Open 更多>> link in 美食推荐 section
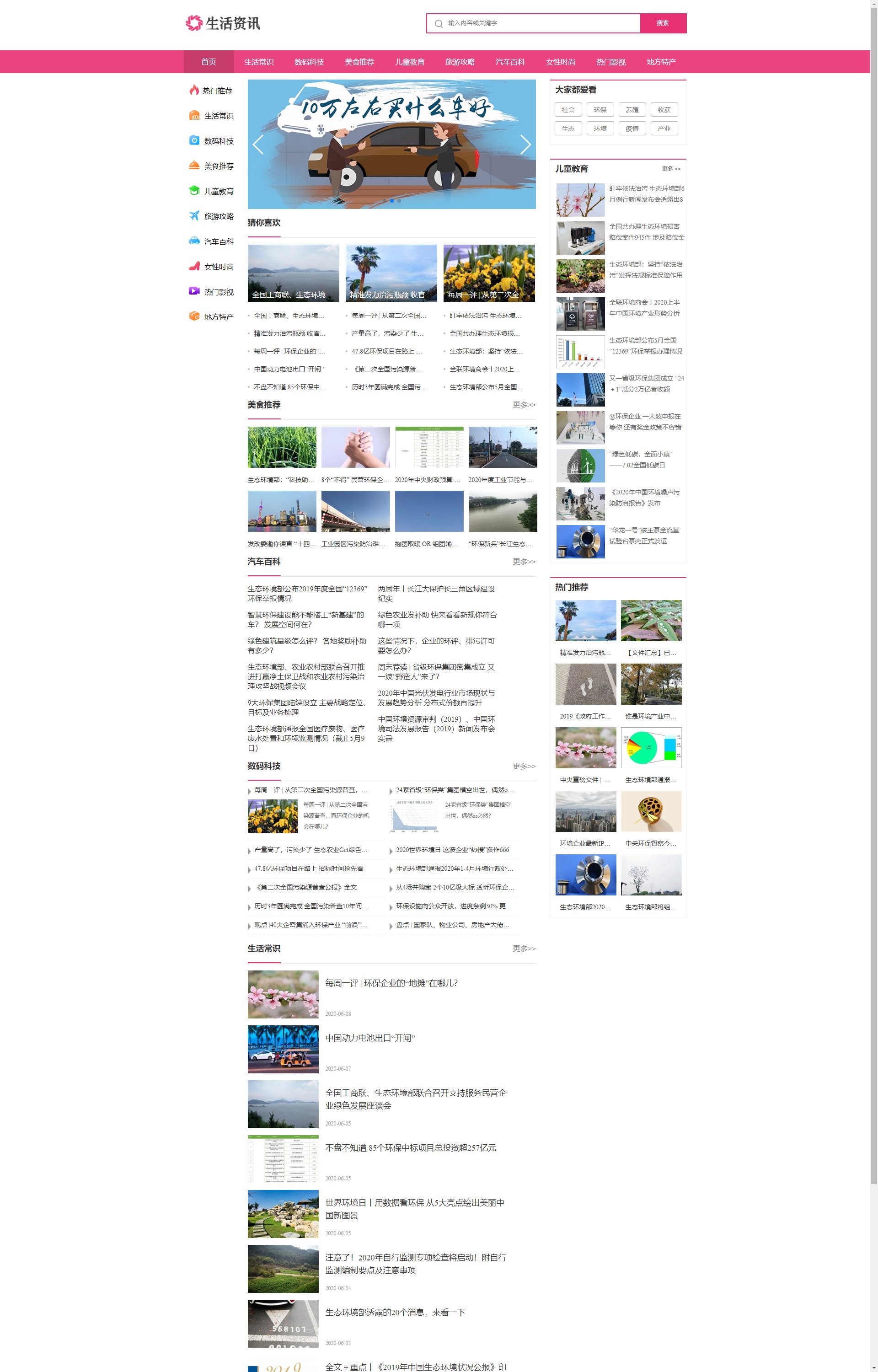 click(524, 405)
